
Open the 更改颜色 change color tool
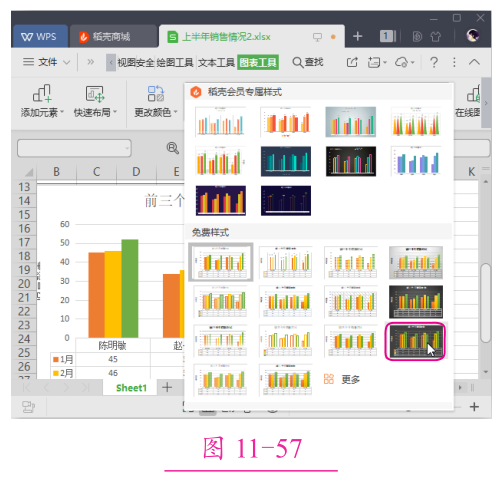(x=156, y=101)
